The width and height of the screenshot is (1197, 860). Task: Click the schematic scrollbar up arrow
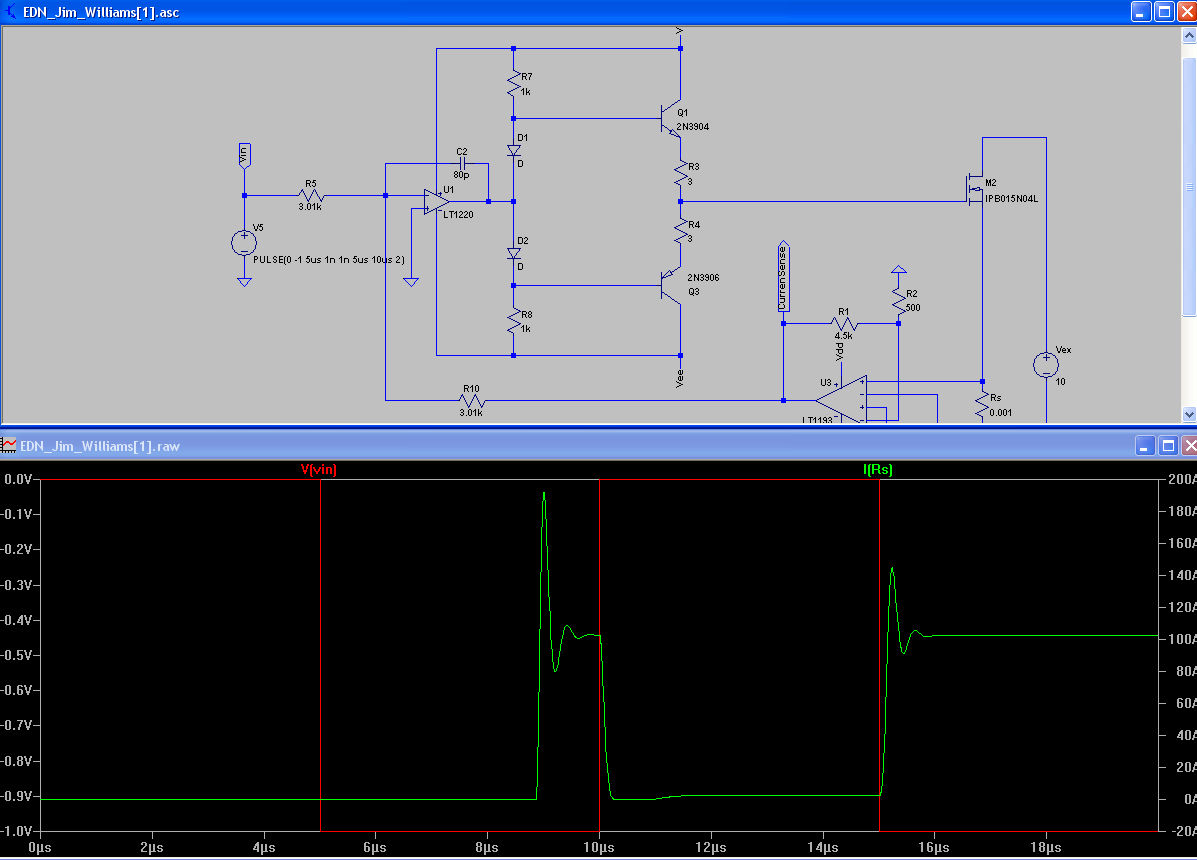pyautogui.click(x=1189, y=35)
